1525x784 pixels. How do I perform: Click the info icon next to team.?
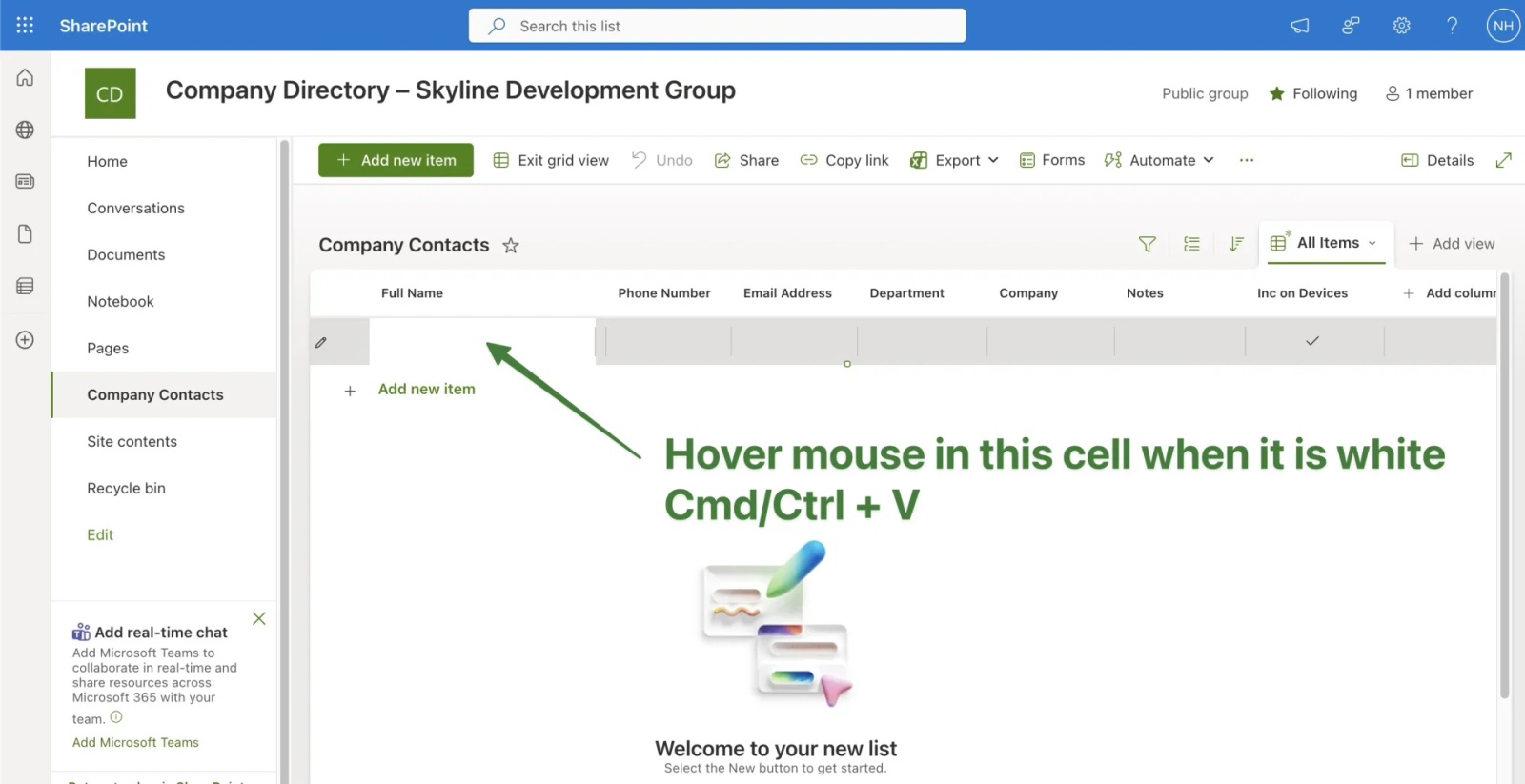[116, 716]
